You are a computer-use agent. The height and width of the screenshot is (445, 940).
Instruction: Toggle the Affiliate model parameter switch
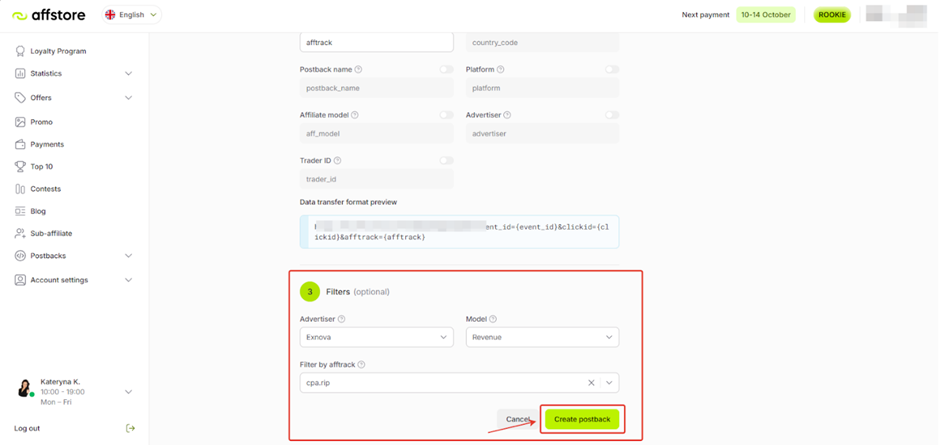pyautogui.click(x=446, y=115)
